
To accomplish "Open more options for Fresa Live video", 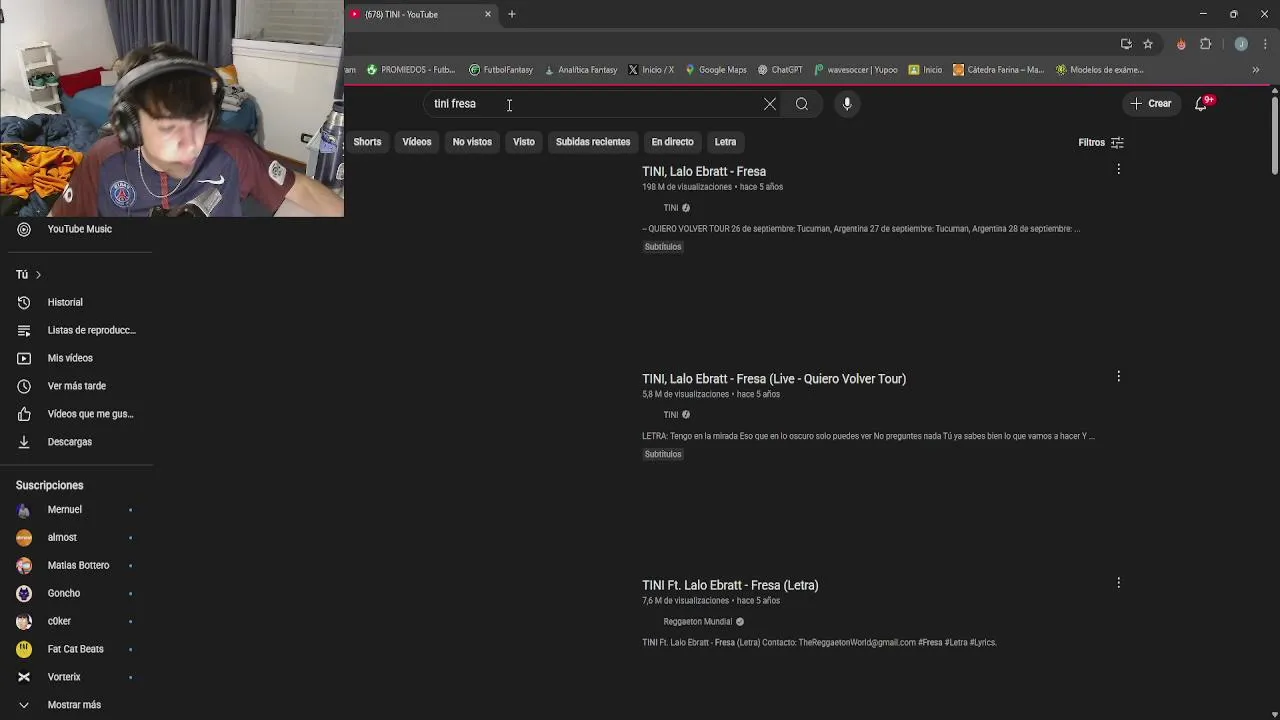I will 1118,376.
